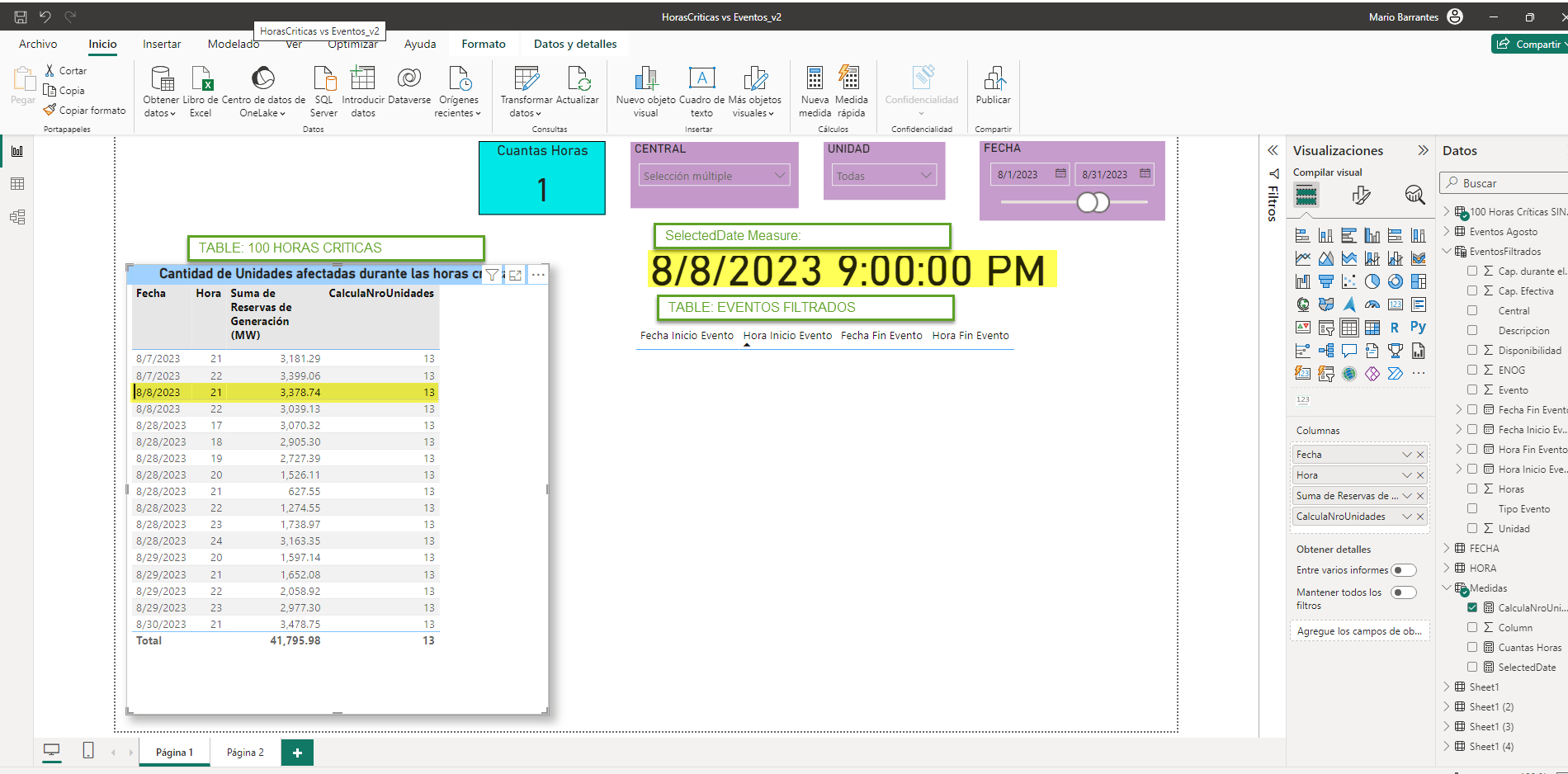
Task: Select the R script visual icon
Action: [x=1396, y=328]
